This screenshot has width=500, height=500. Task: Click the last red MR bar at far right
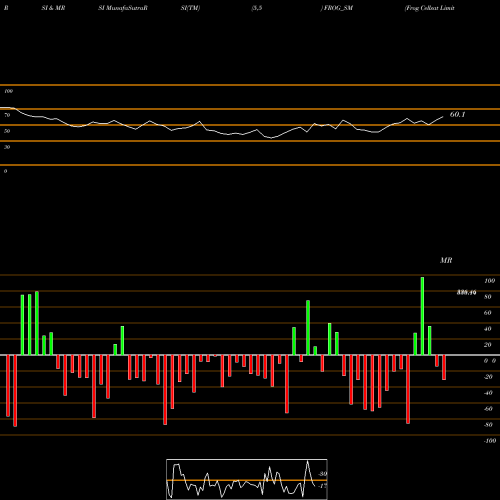444,367
